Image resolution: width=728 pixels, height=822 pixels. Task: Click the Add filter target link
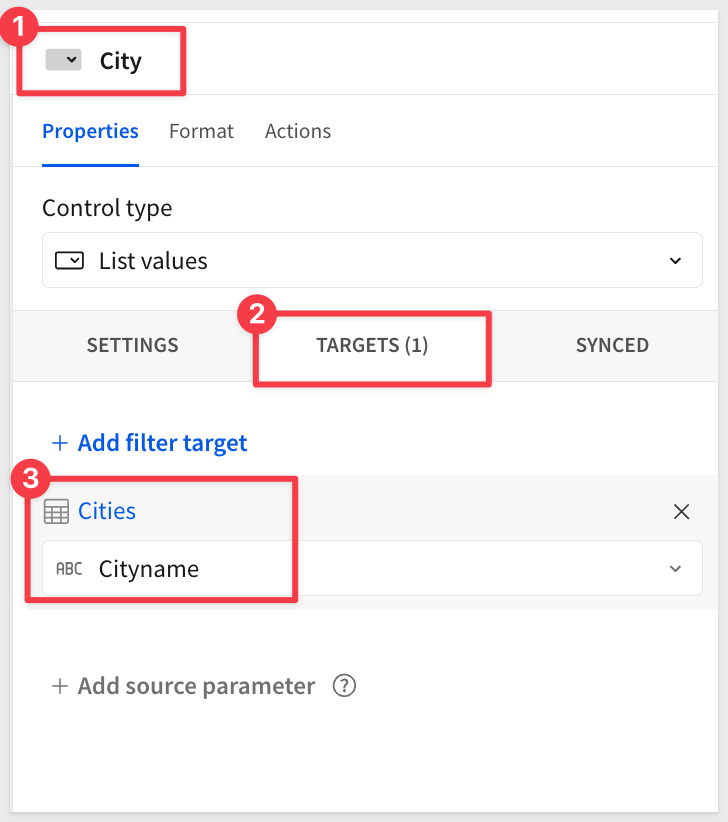coord(162,443)
